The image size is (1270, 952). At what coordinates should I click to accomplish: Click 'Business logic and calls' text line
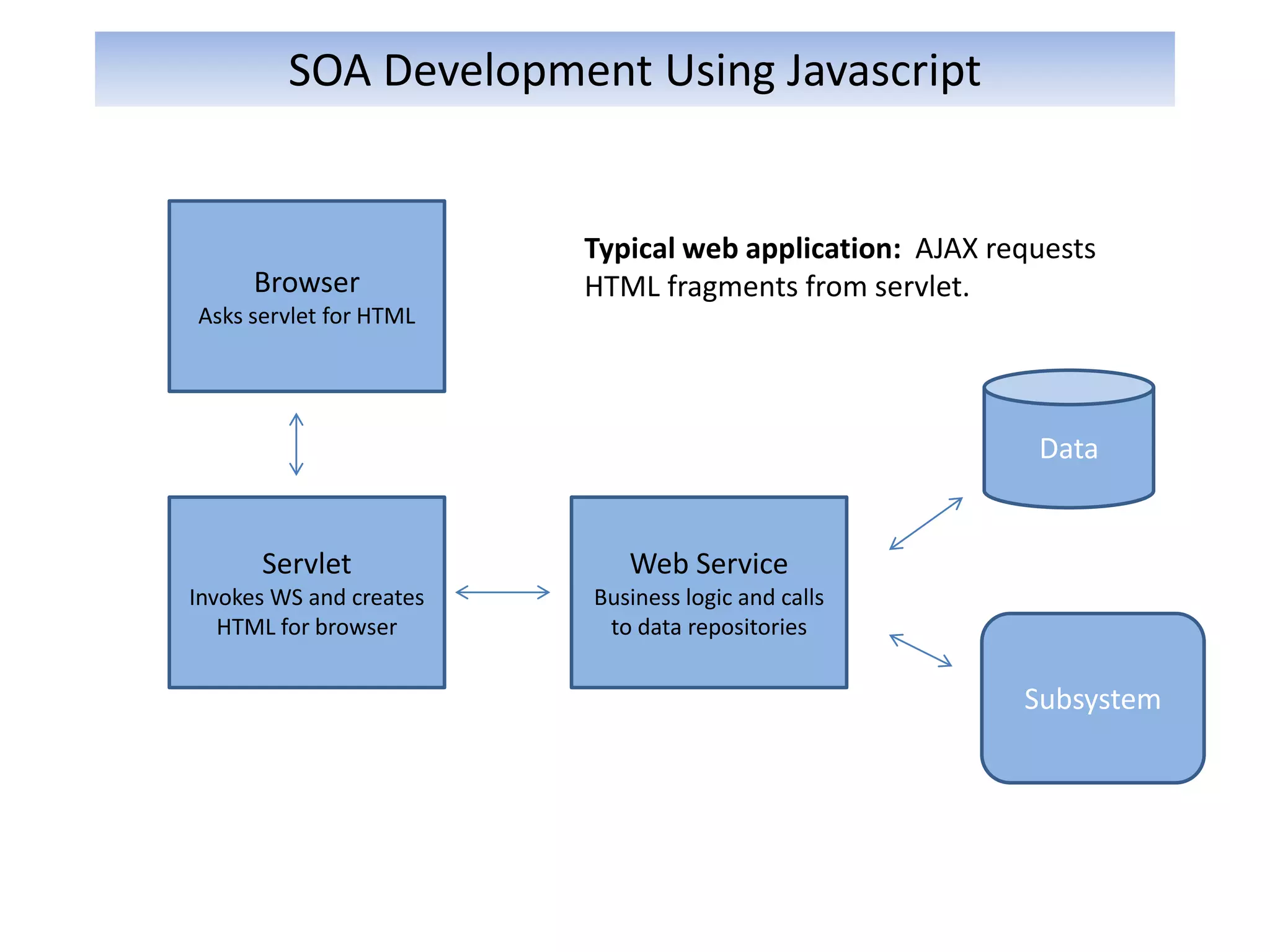709,597
